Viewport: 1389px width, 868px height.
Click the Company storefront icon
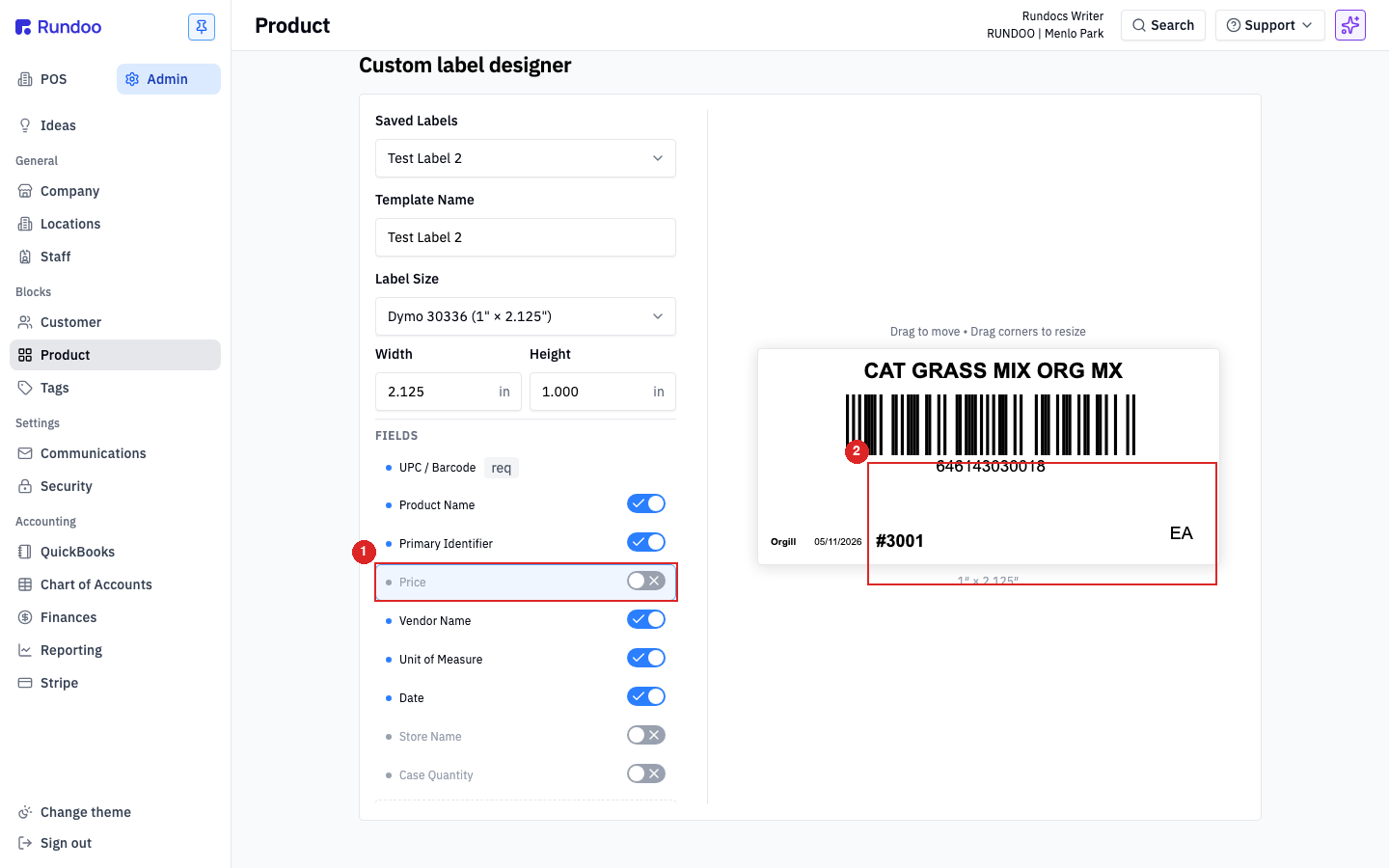pos(25,191)
